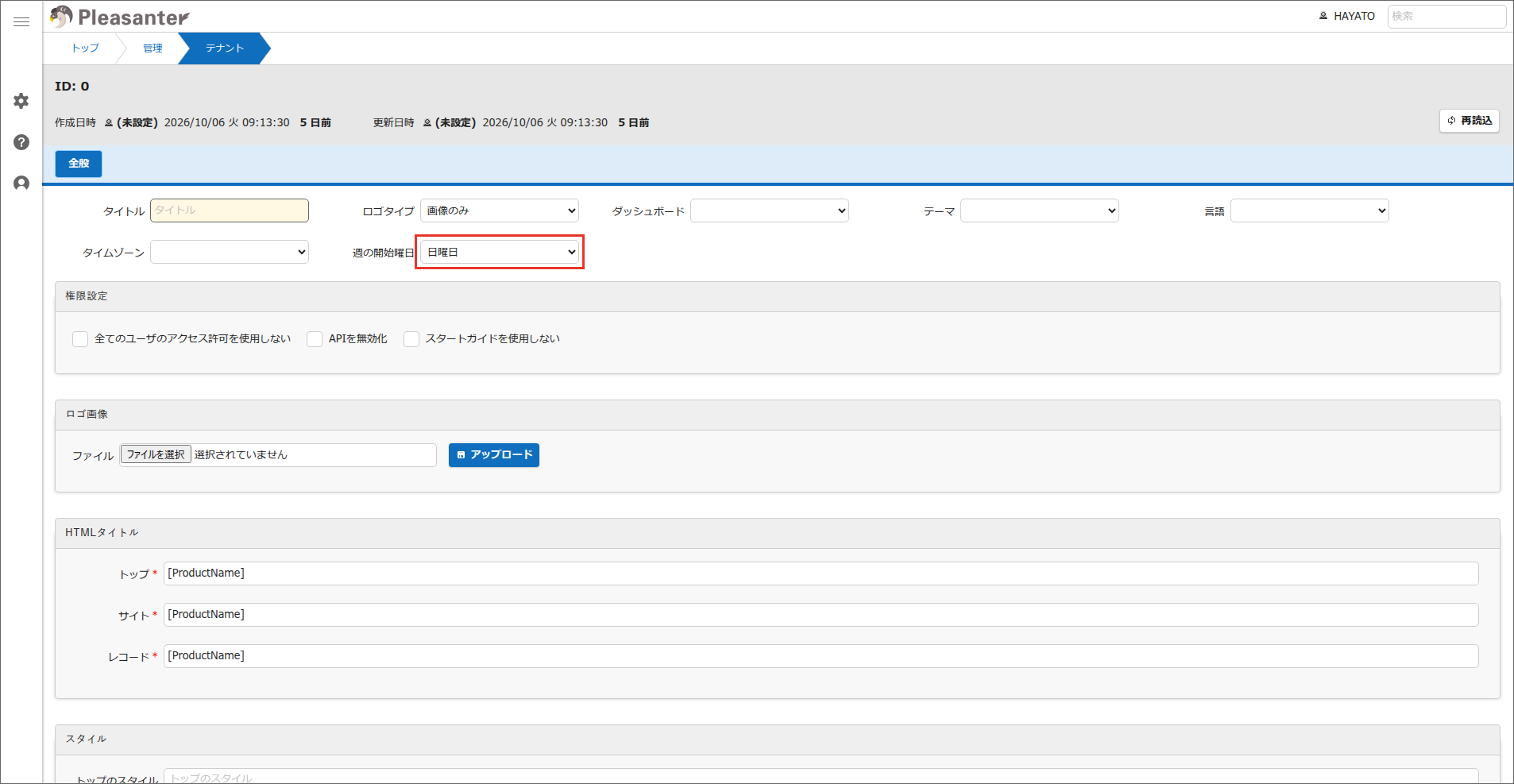The image size is (1514, 784).
Task: Click the settings gear icon in sidebar
Action: click(x=21, y=101)
